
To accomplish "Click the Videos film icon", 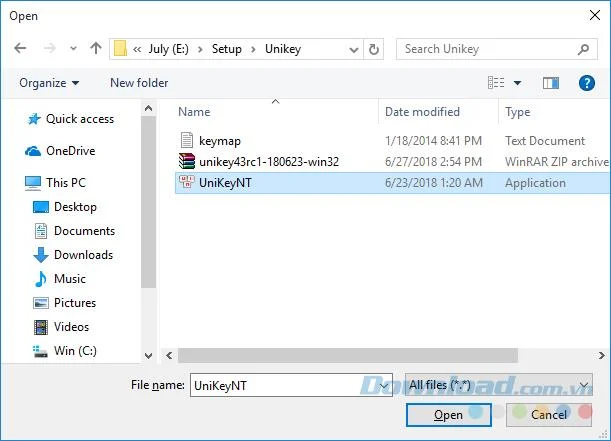I will 41,327.
